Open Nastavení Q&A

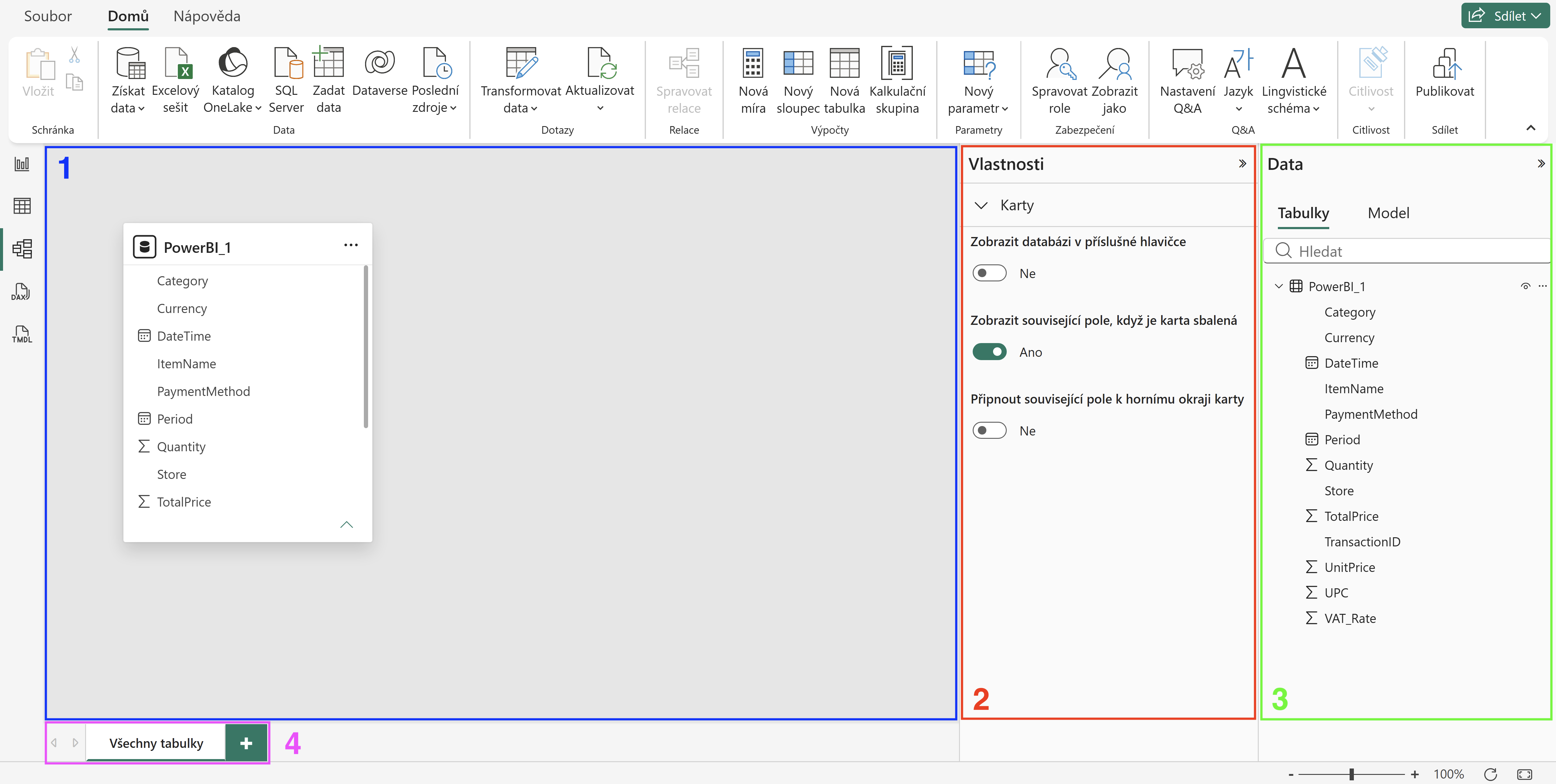point(1187,81)
